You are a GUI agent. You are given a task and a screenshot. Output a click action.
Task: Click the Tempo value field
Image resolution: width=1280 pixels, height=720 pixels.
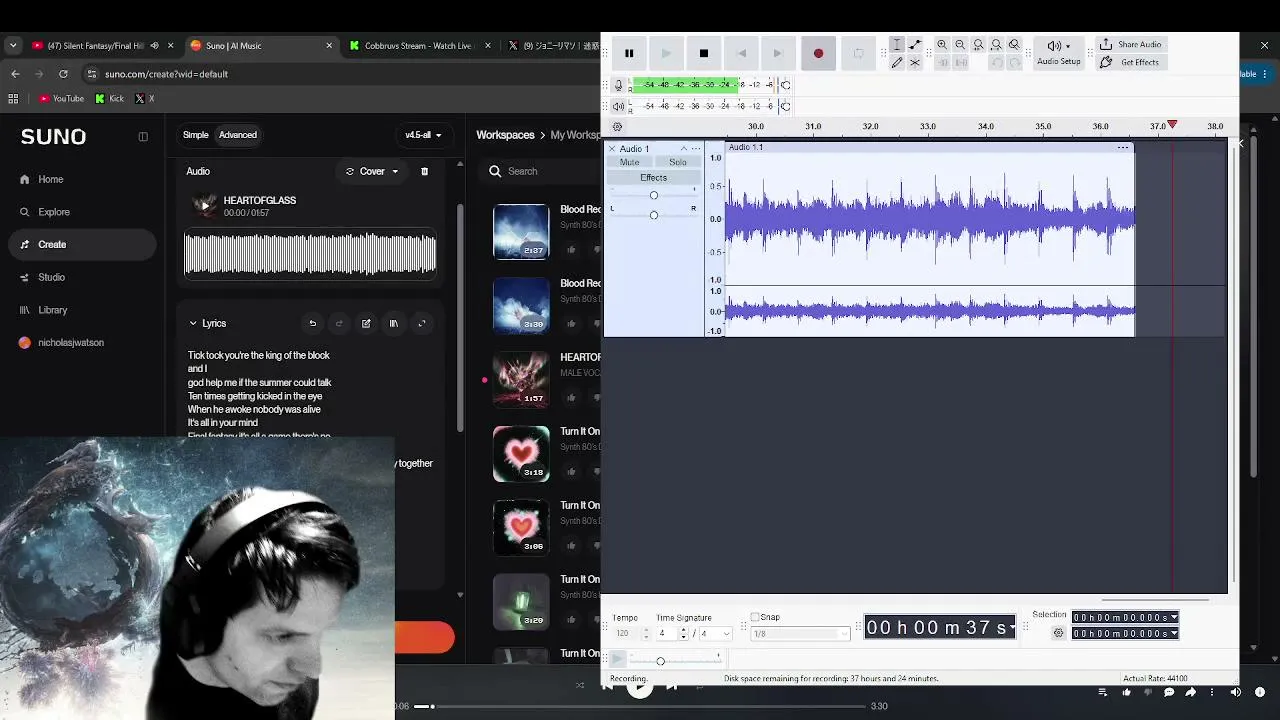[x=625, y=634]
